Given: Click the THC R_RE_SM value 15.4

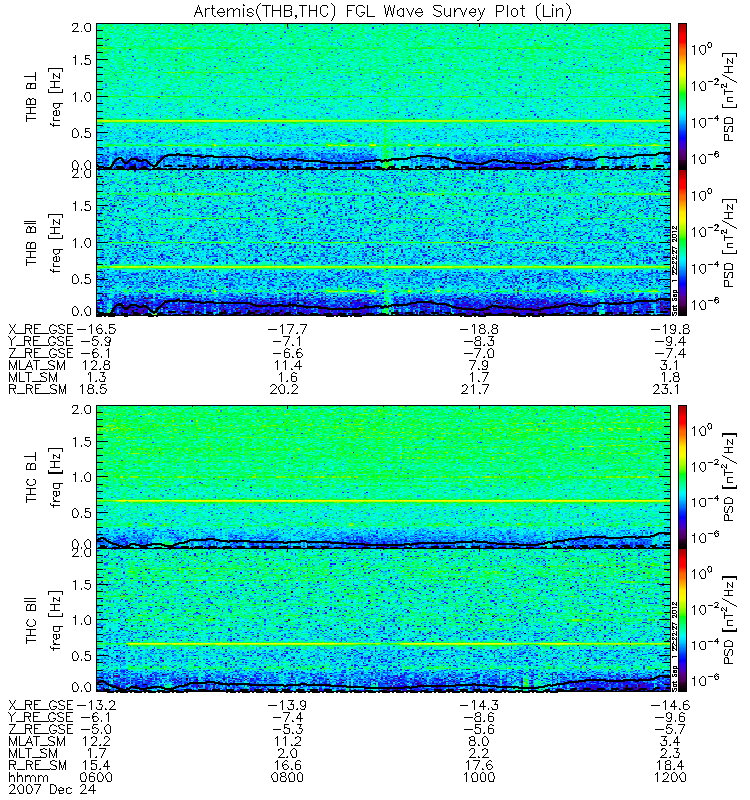Looking at the screenshot, I should [x=96, y=766].
